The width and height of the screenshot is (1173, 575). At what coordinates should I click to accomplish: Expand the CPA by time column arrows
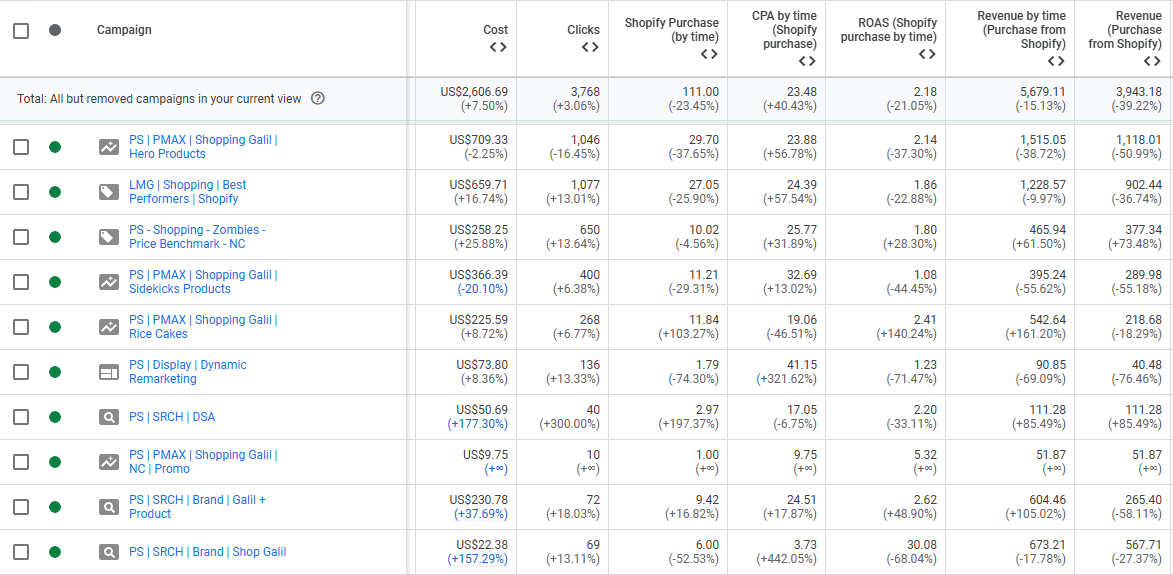point(807,61)
